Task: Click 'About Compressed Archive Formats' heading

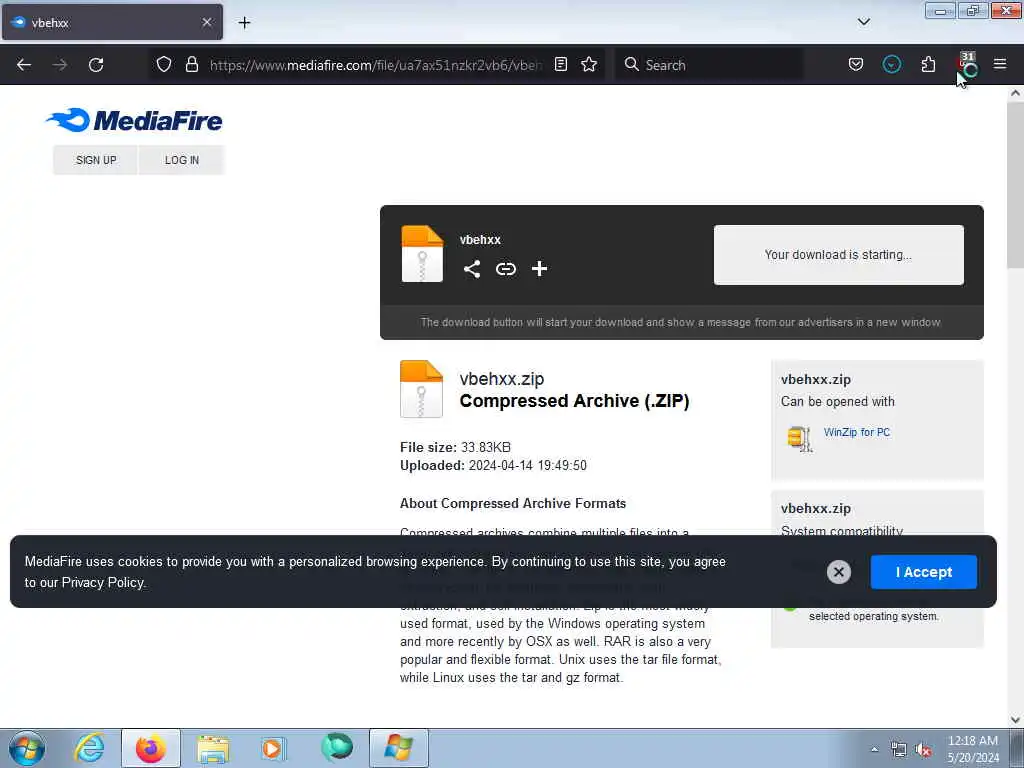Action: (513, 504)
